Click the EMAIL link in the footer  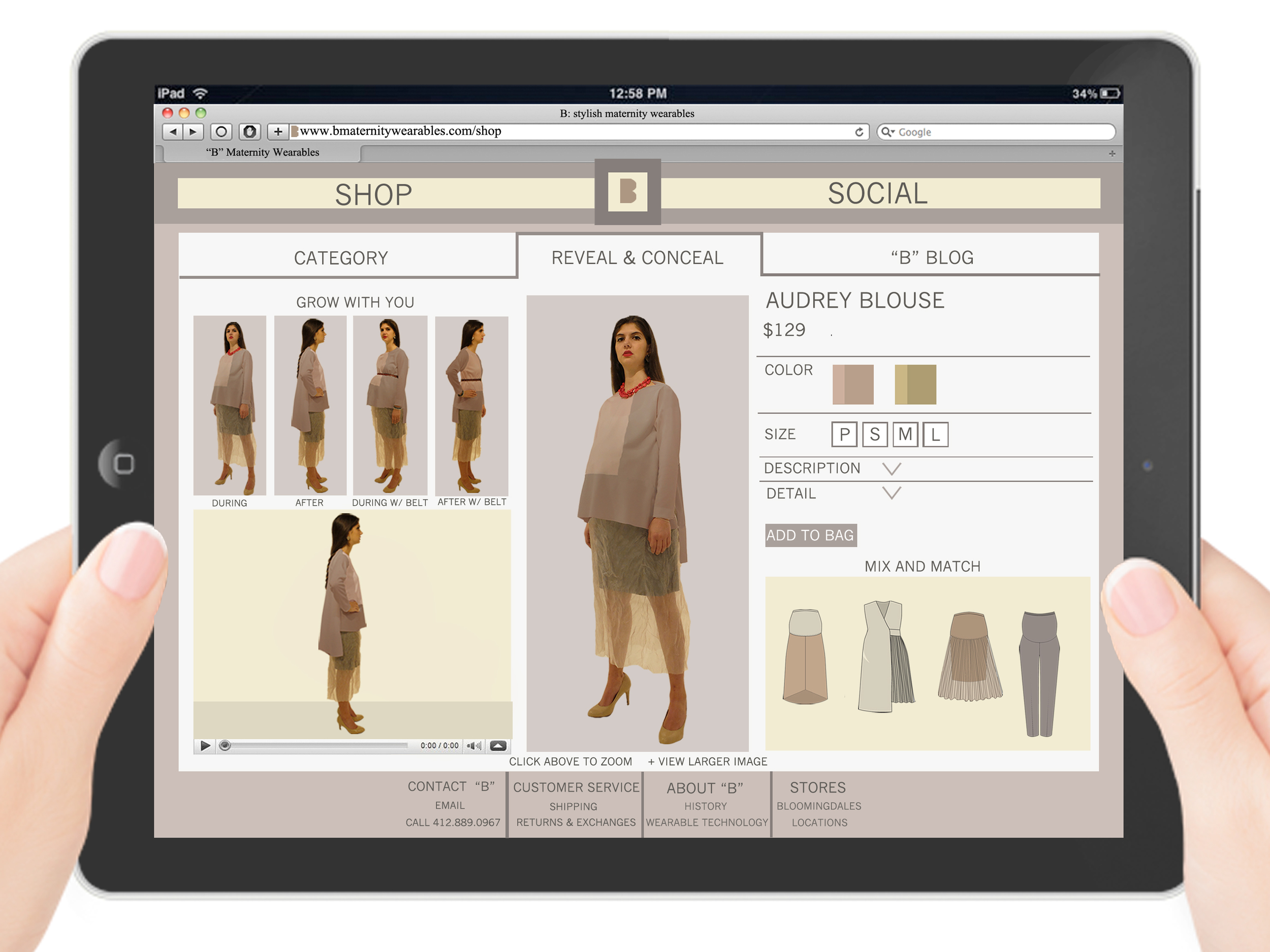(x=450, y=805)
